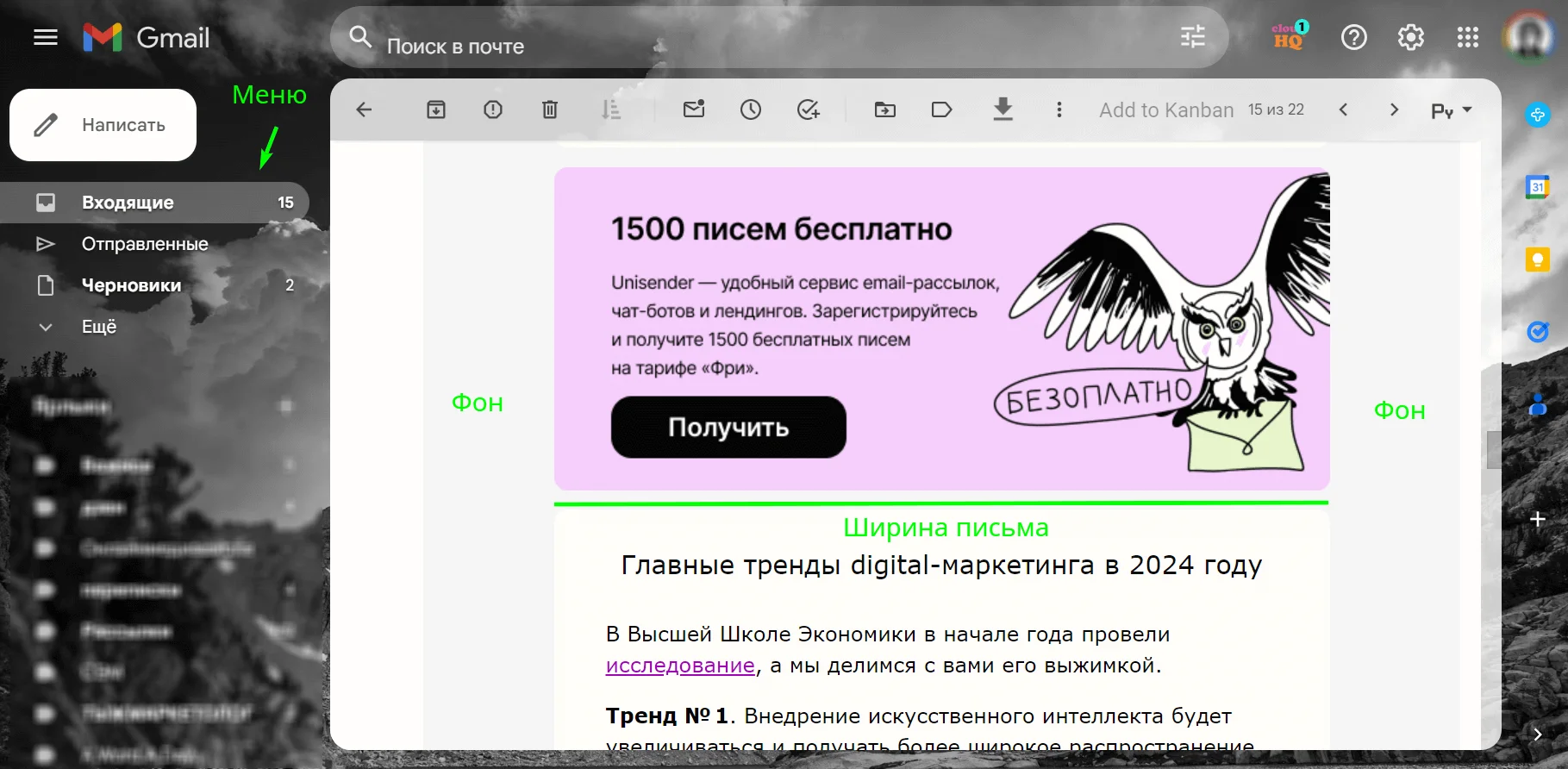Viewport: 1568px width, 769px height.
Task: Click the '15 из 22' message counter
Action: click(1276, 109)
